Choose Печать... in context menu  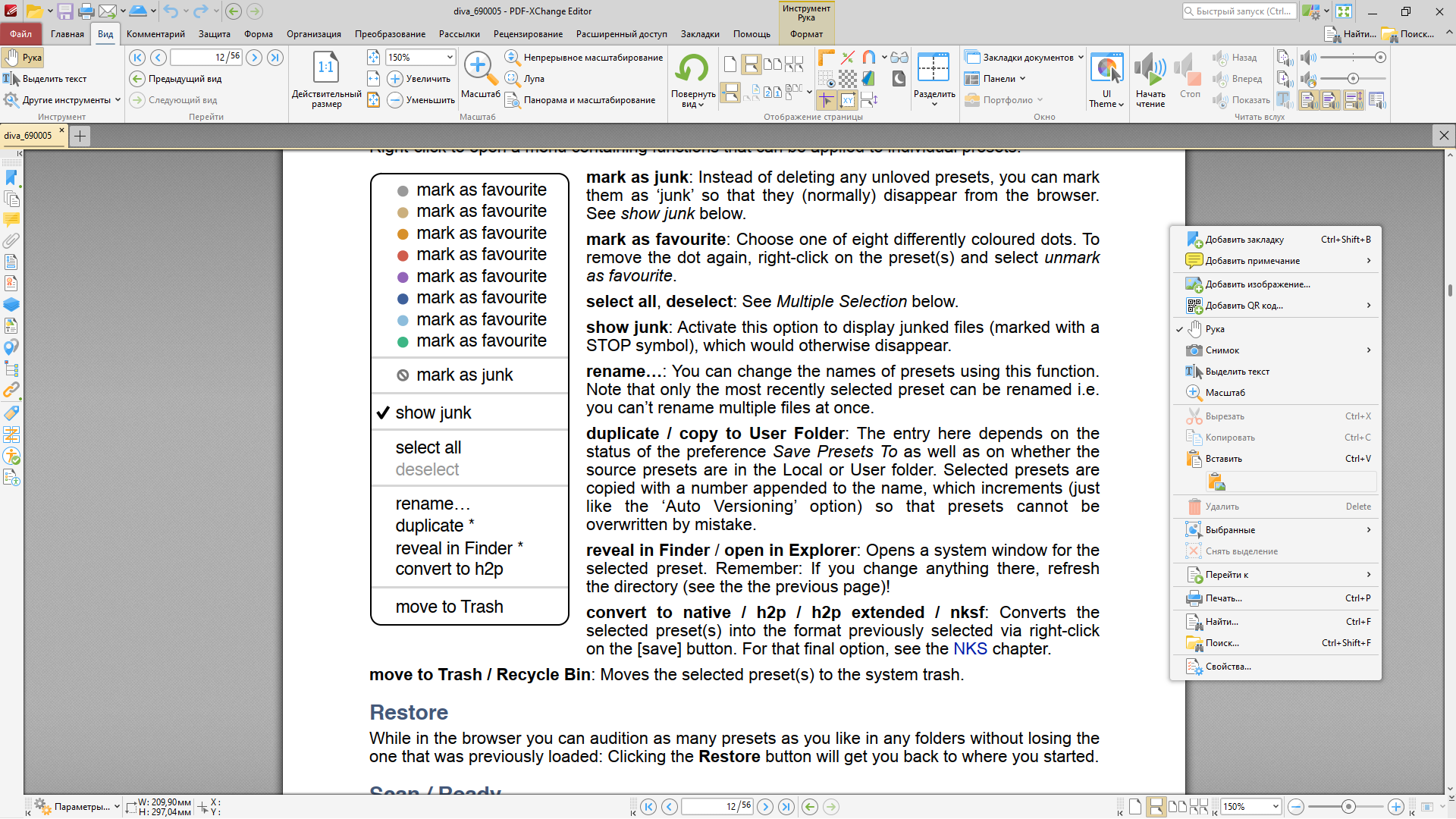point(1275,598)
